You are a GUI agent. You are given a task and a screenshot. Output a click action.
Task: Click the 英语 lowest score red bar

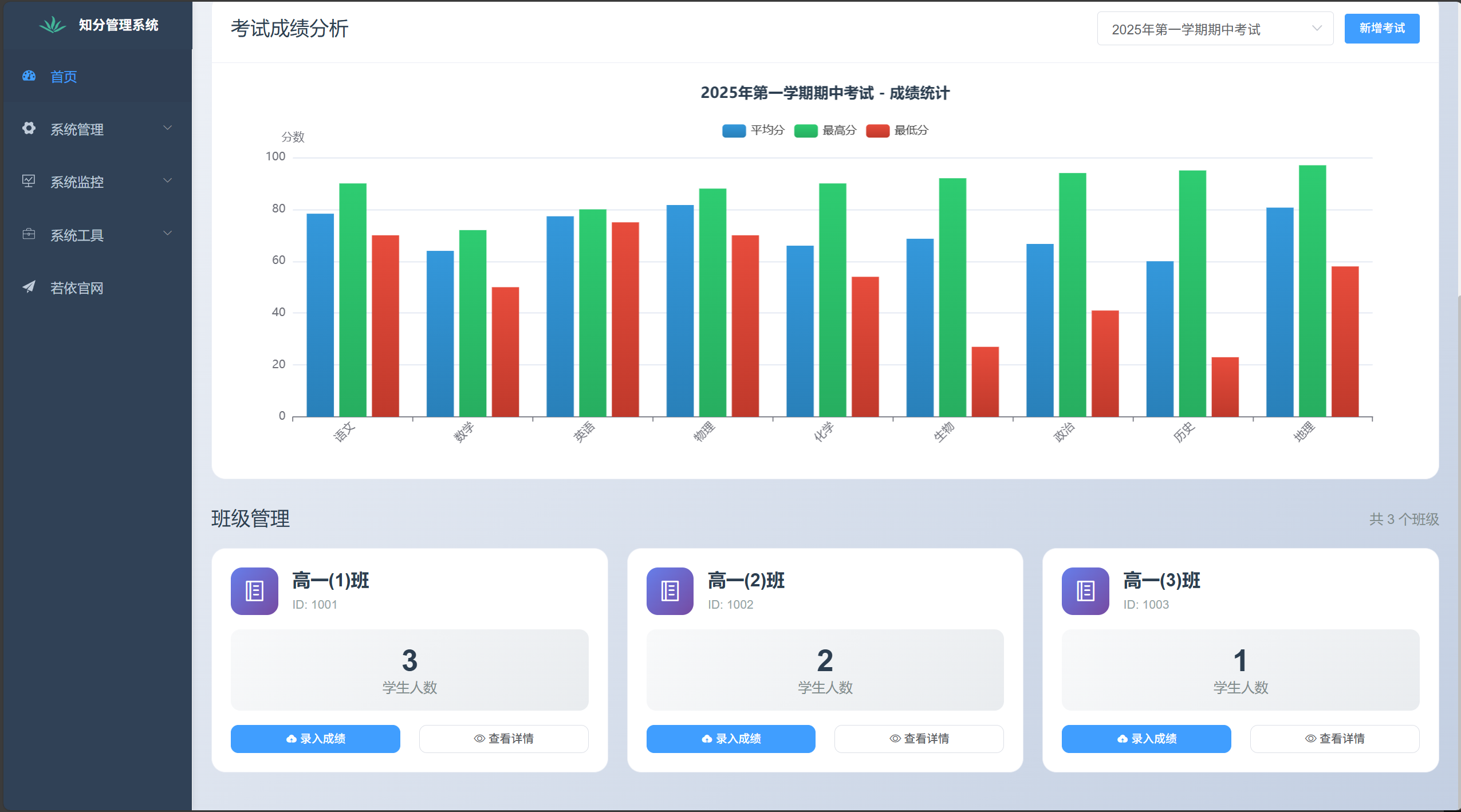pyautogui.click(x=625, y=320)
